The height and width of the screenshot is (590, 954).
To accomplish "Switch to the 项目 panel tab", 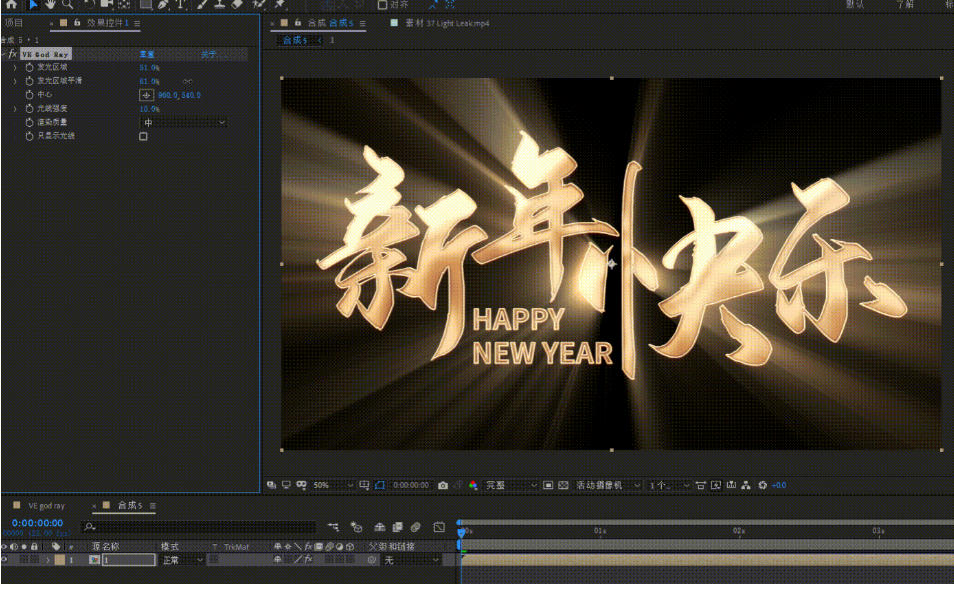I will [x=14, y=22].
